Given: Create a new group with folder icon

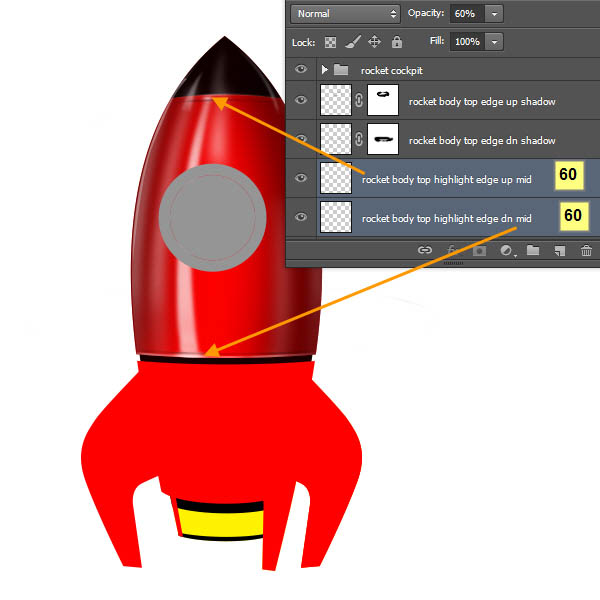Looking at the screenshot, I should pyautogui.click(x=533, y=251).
